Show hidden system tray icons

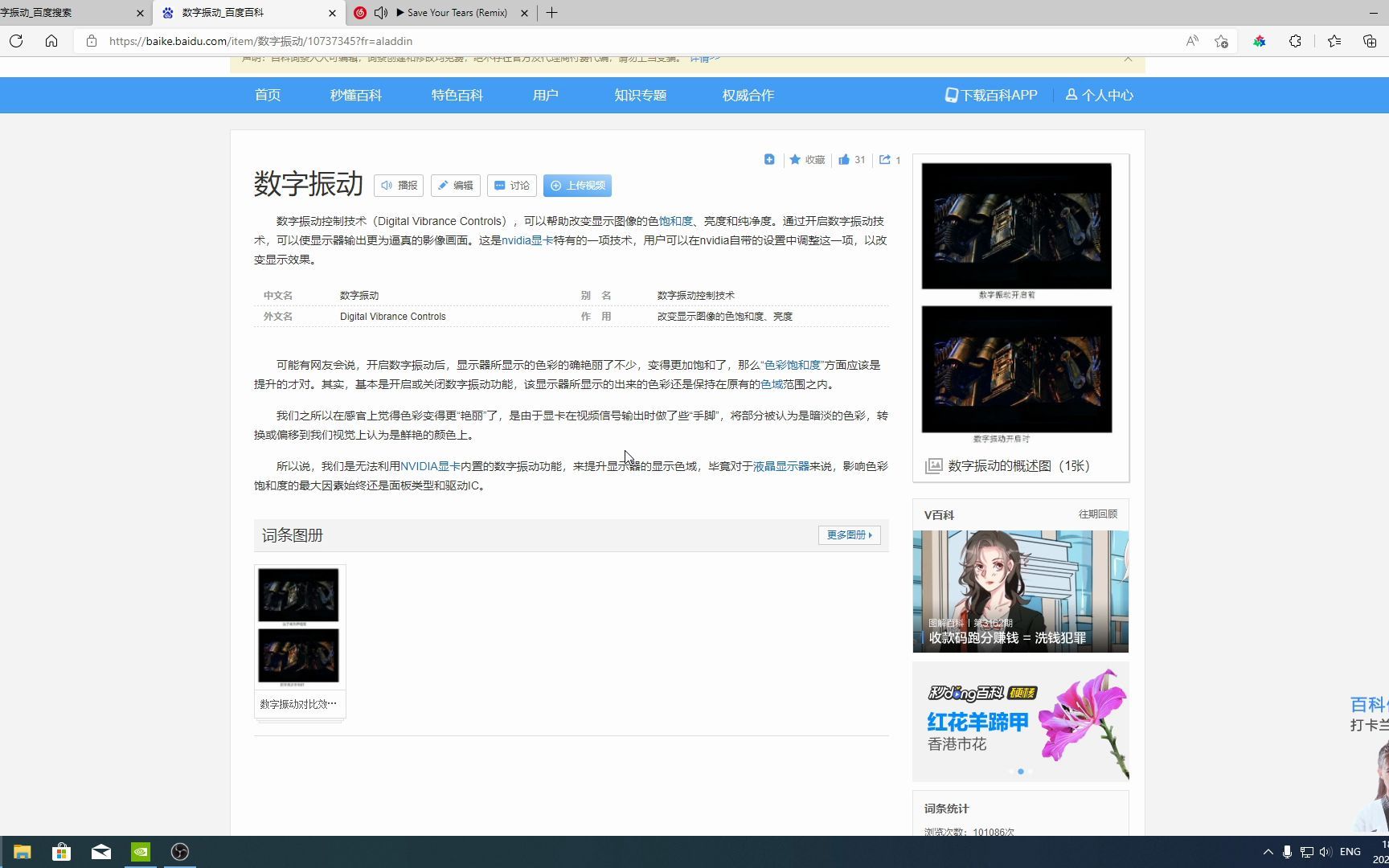1268,852
